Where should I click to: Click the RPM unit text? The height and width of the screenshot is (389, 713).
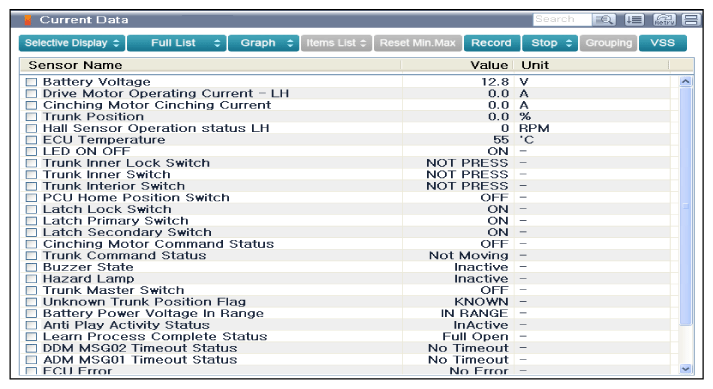(534, 128)
